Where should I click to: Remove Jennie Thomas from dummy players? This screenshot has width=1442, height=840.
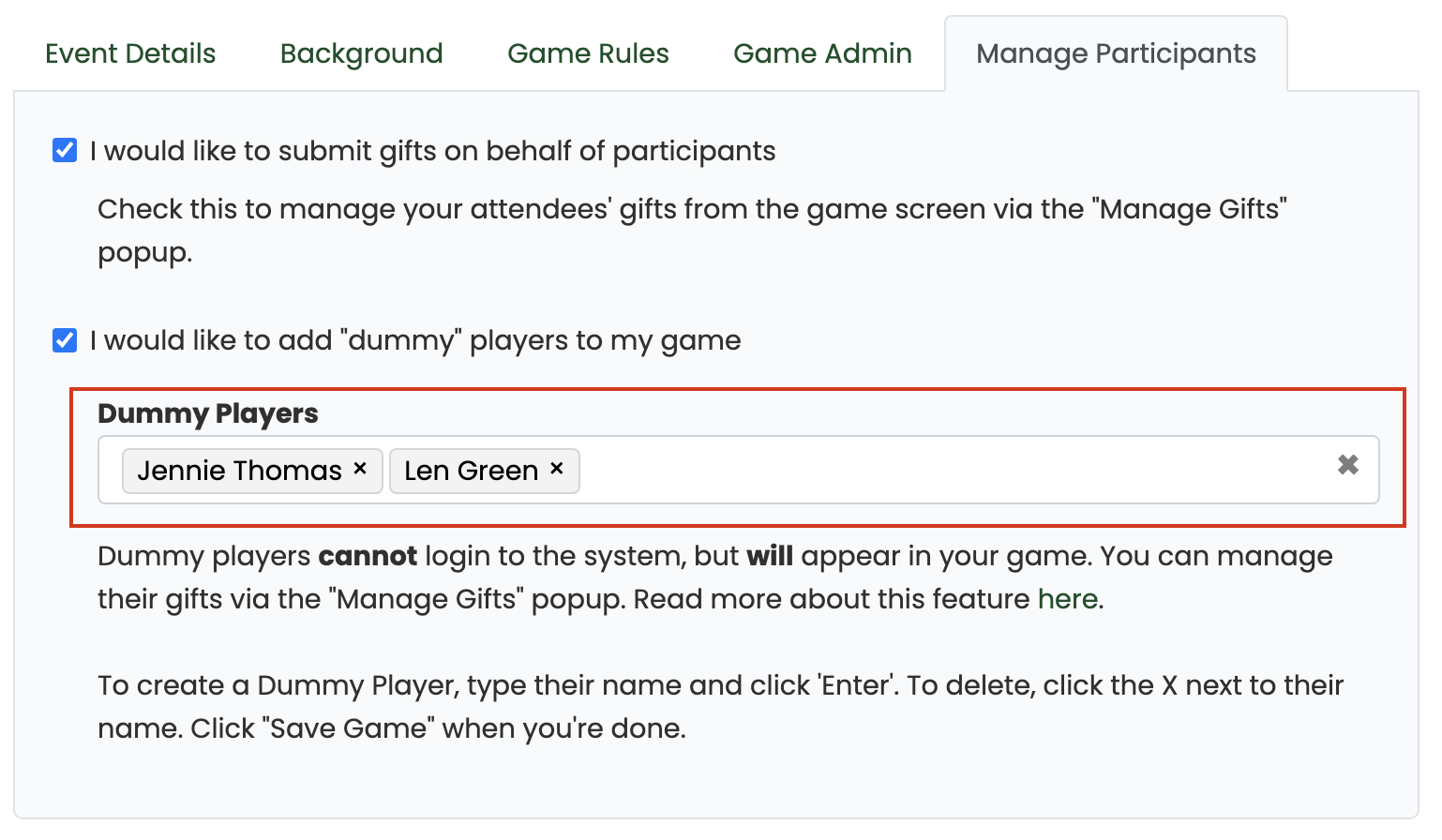pyautogui.click(x=360, y=469)
